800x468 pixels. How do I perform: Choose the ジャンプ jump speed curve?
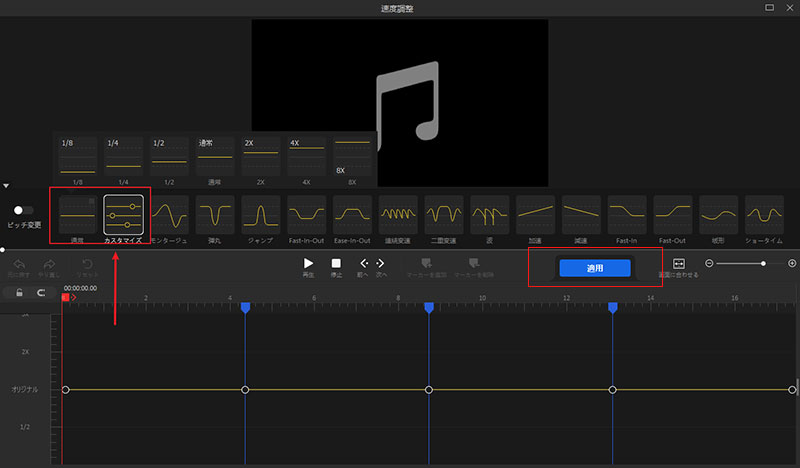pyautogui.click(x=261, y=215)
